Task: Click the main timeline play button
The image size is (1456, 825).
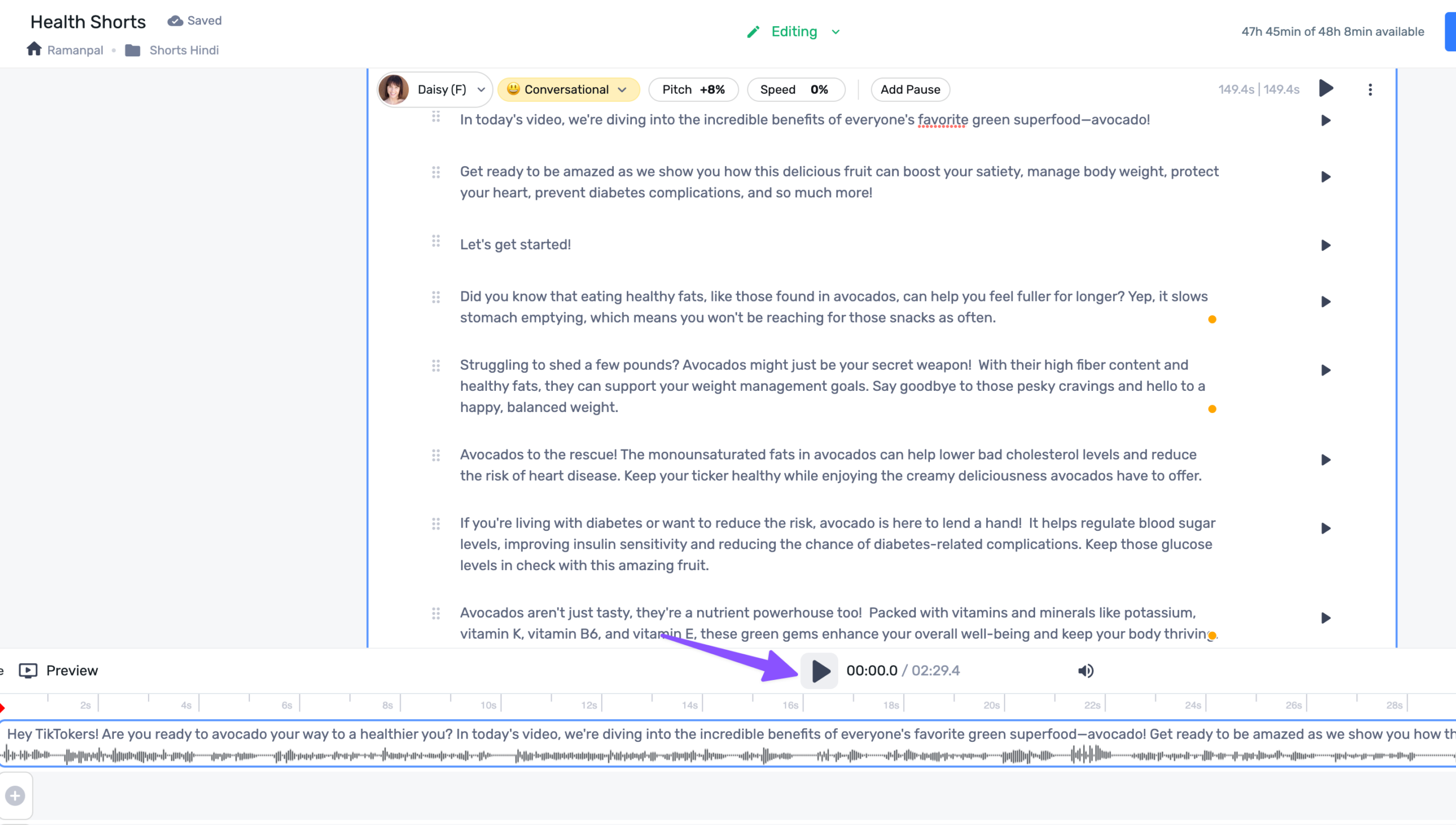Action: (819, 671)
